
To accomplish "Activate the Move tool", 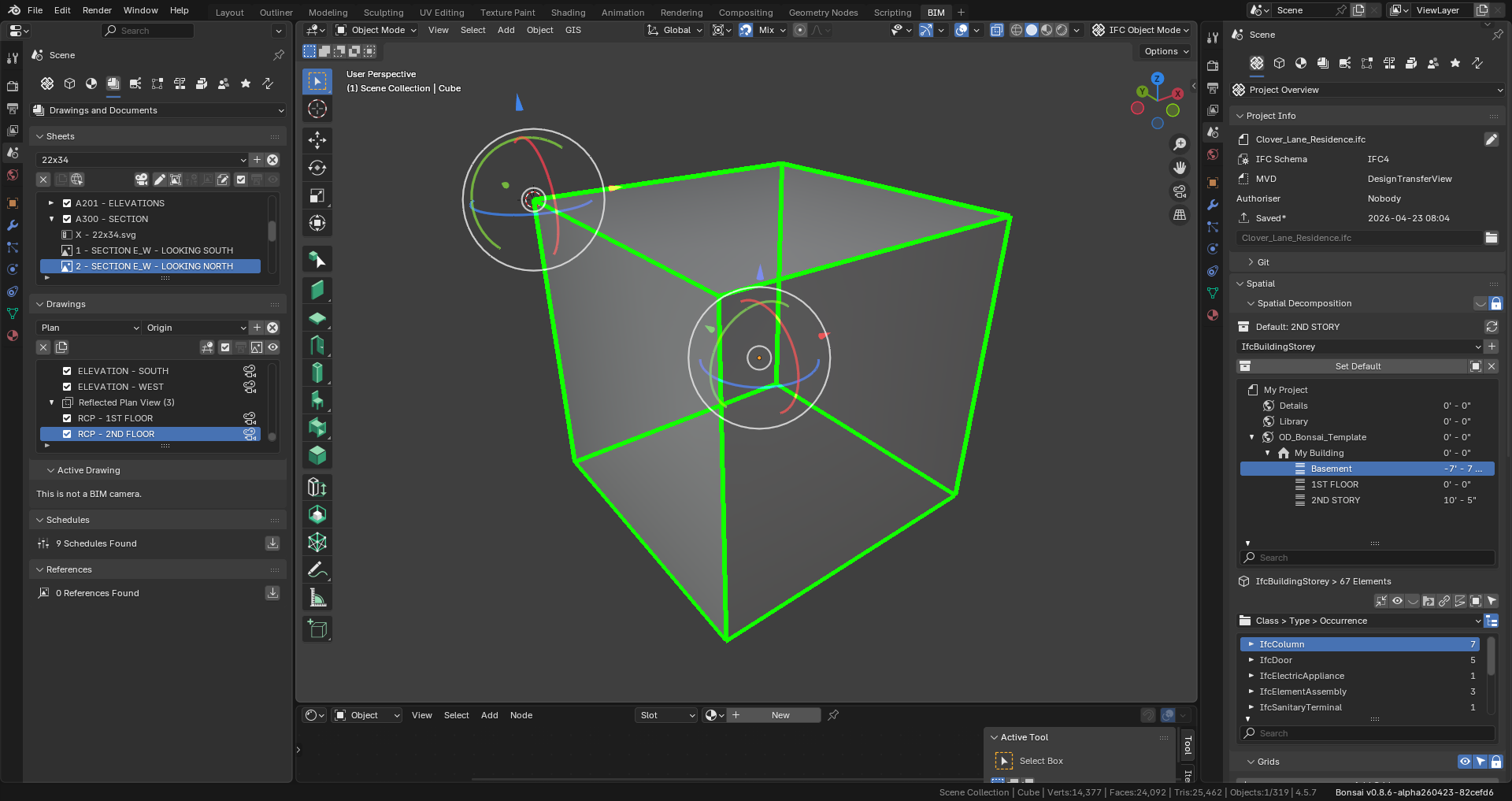I will tap(317, 140).
